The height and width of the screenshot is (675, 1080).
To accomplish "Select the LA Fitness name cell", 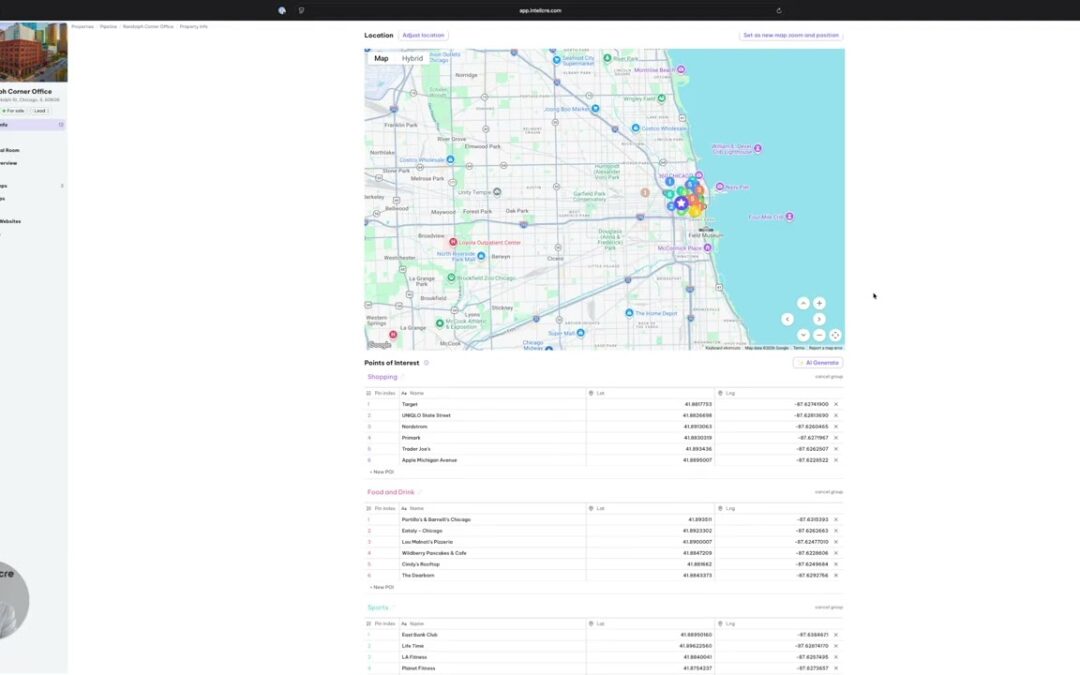I will 492,657.
